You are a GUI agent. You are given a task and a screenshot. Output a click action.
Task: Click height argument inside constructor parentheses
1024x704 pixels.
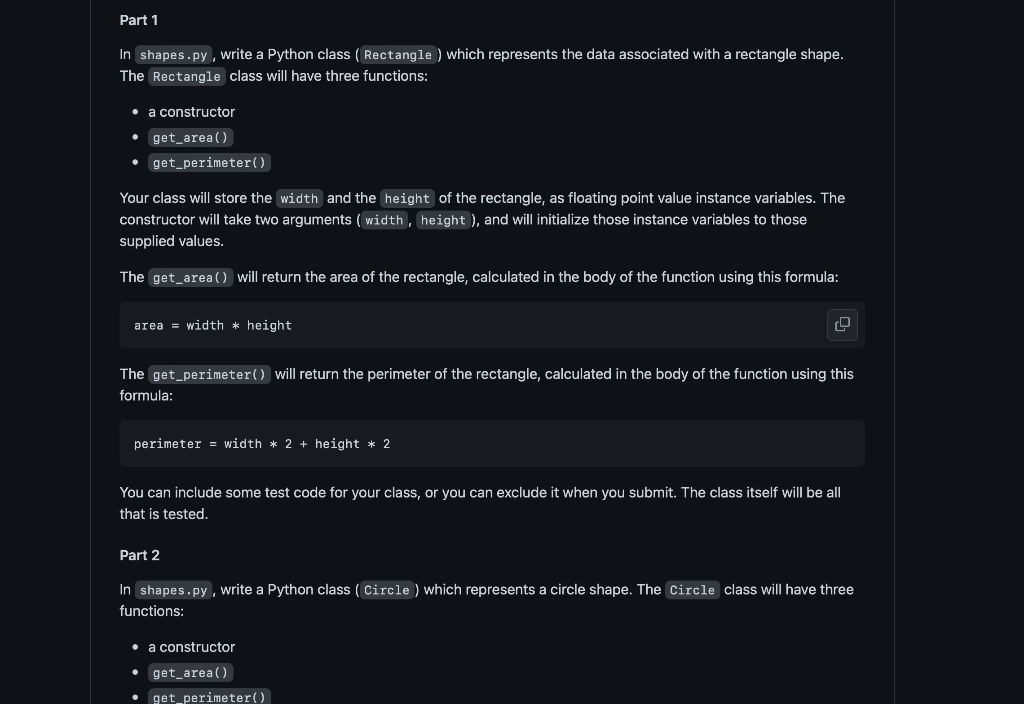pos(443,220)
